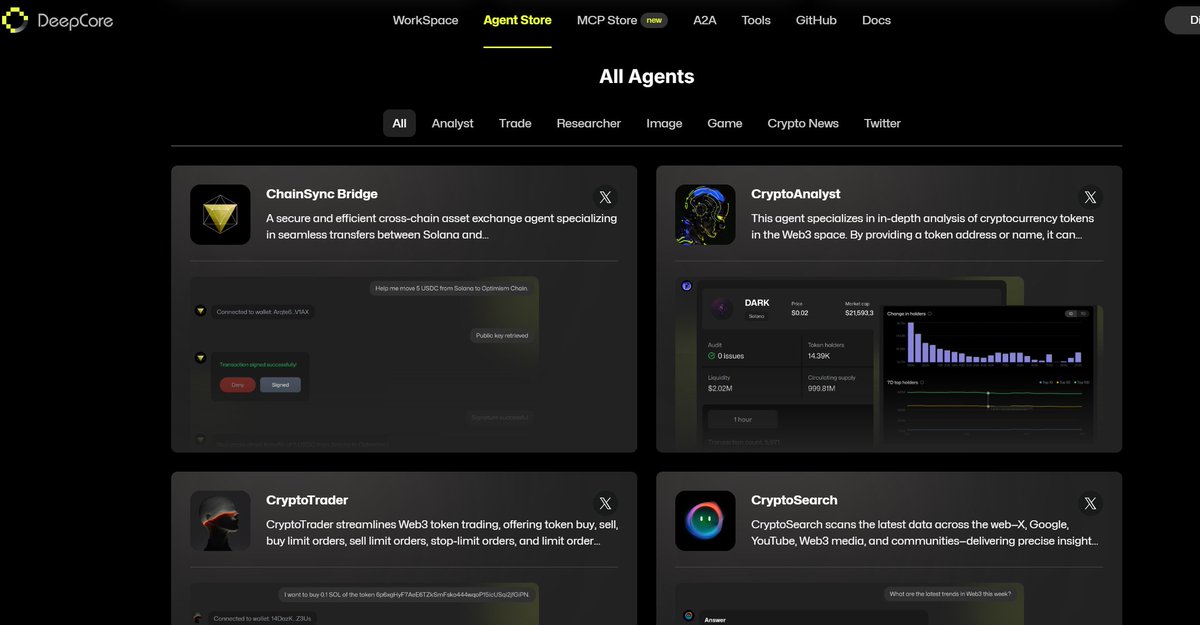This screenshot has height=625, width=1200.
Task: Open CryptoAnalyst X profile icon
Action: [1090, 198]
